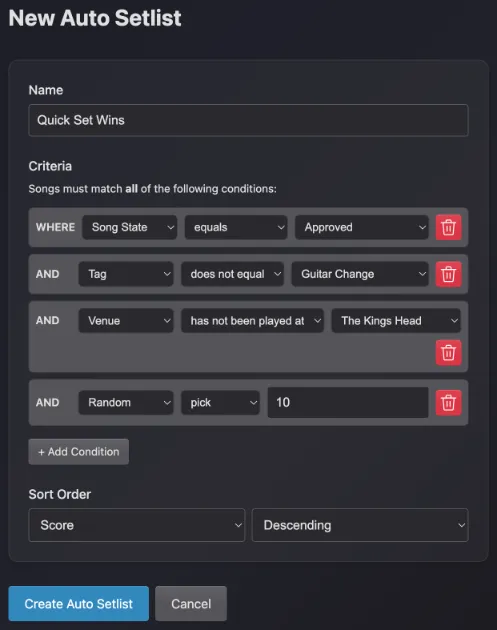Change the Tag field dropdown
Image resolution: width=497 pixels, height=630 pixels.
coord(126,274)
